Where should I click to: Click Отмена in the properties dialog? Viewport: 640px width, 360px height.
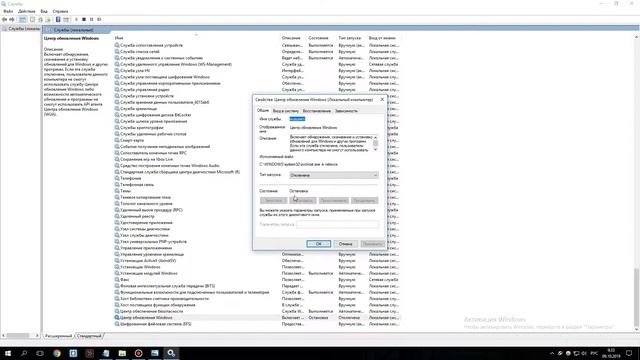pos(345,244)
